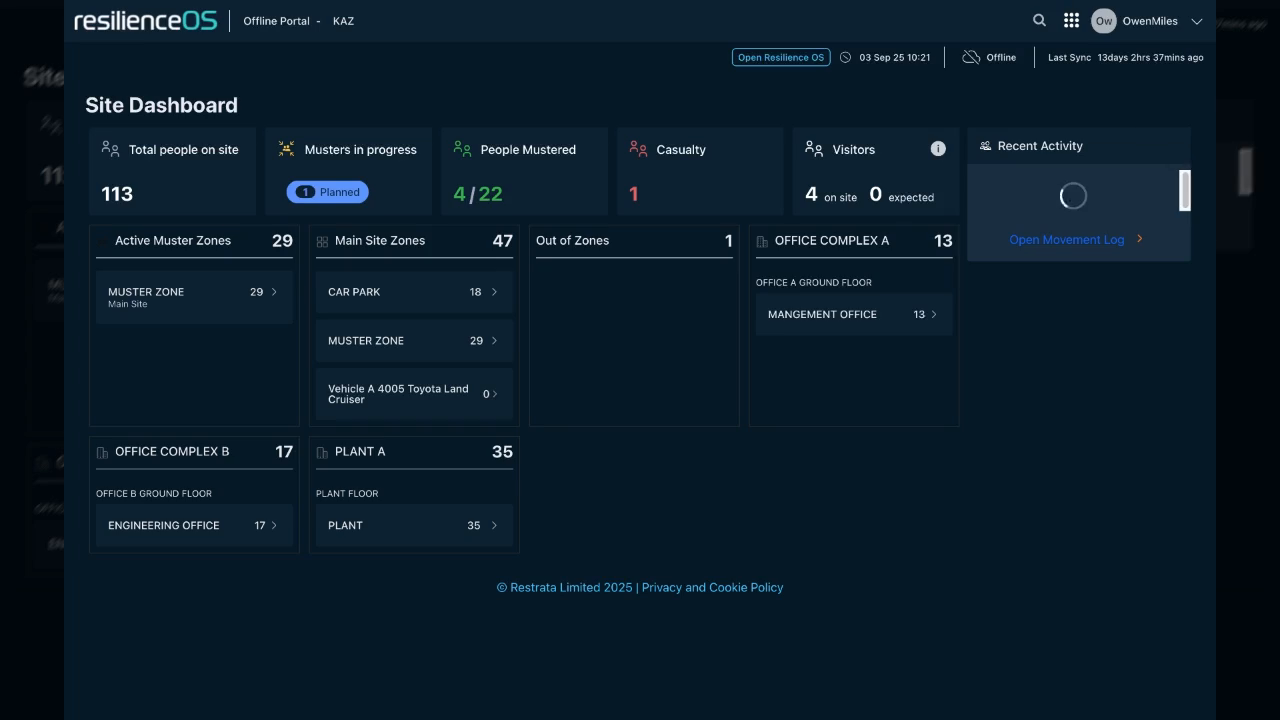
Task: Open the PLANT zone row
Action: (414, 525)
